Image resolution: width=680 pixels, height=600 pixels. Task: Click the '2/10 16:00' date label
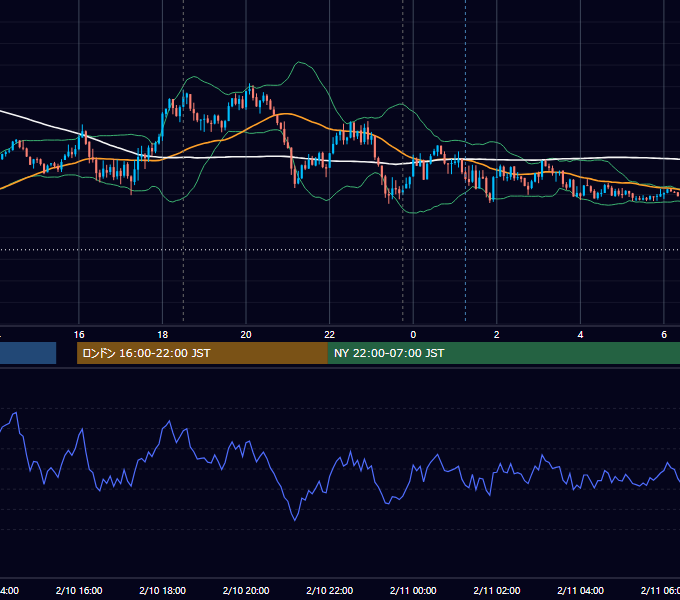(x=79, y=590)
